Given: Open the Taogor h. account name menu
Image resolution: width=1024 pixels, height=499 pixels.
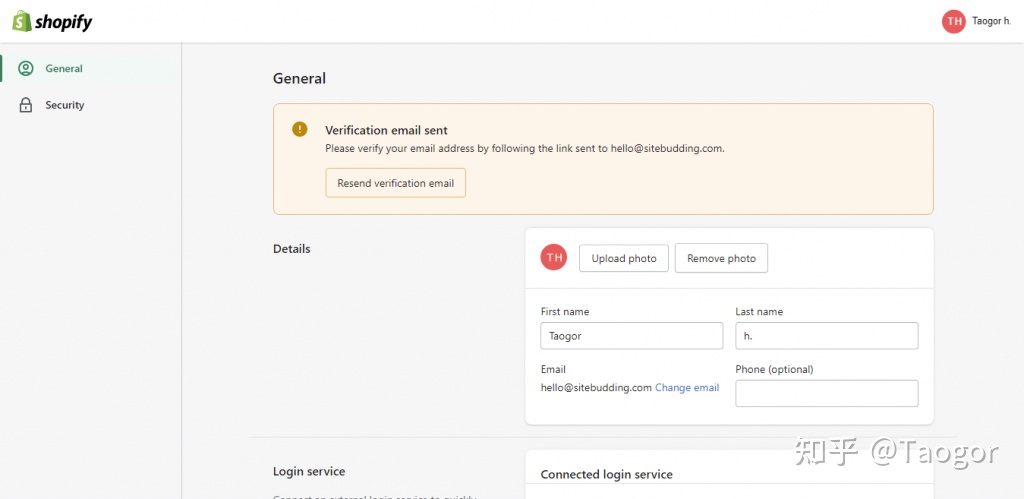Looking at the screenshot, I should (991, 21).
